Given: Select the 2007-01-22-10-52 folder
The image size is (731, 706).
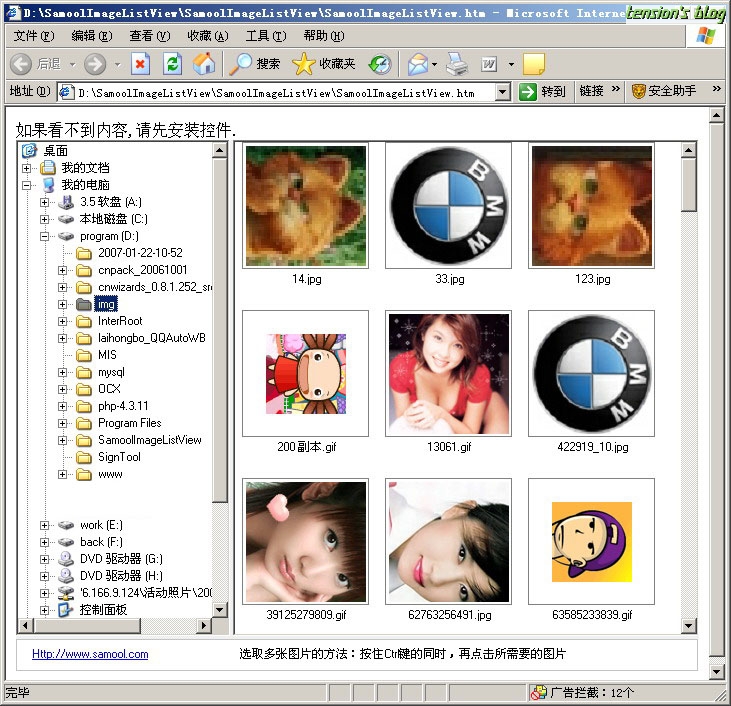Looking at the screenshot, I should coord(140,253).
